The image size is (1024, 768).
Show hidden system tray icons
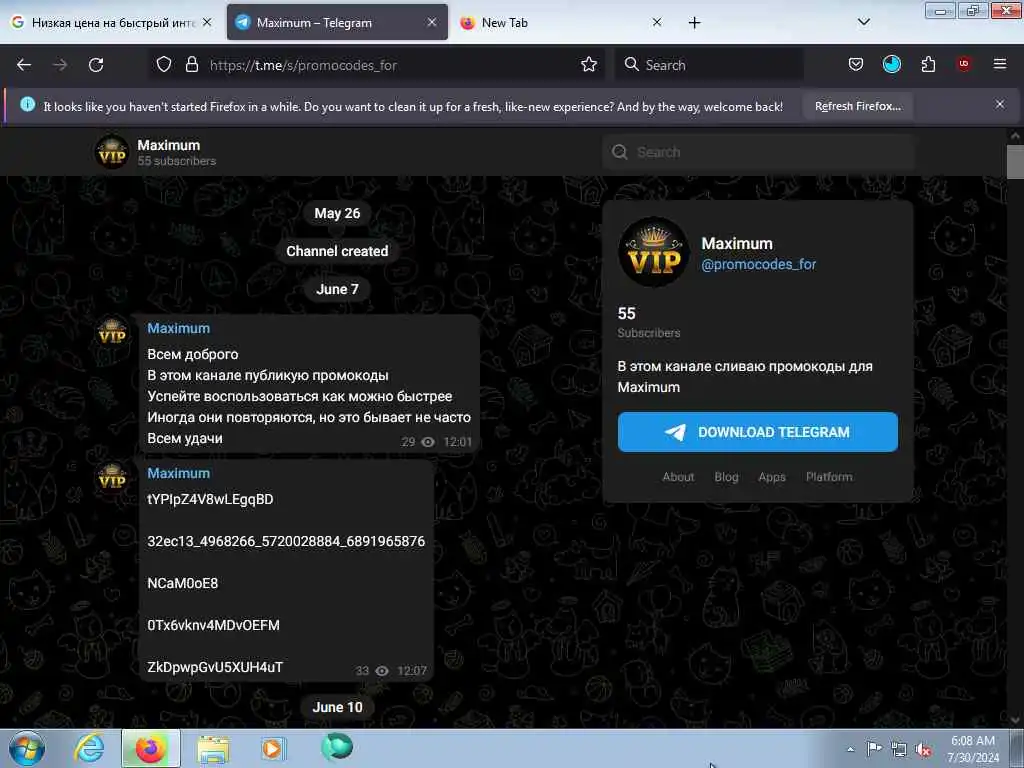[850, 749]
